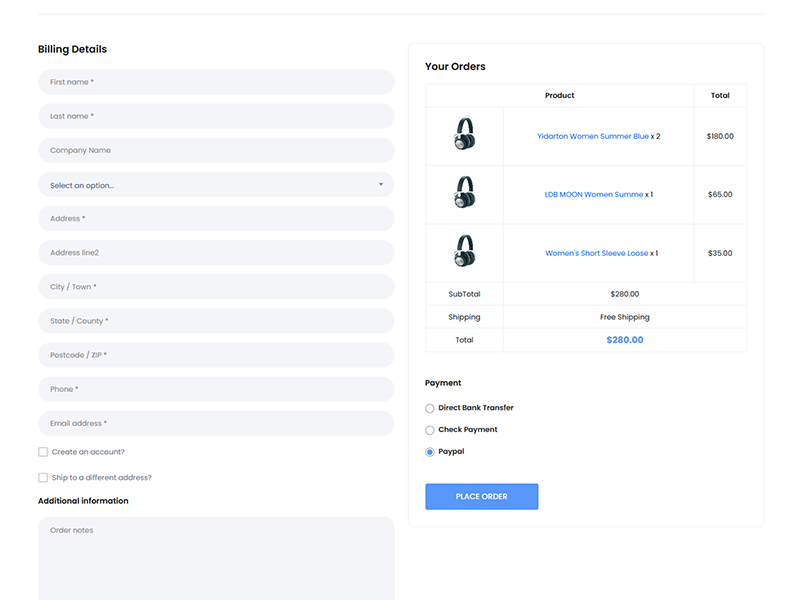Focus the First name field
This screenshot has height=600, width=800.
(216, 82)
